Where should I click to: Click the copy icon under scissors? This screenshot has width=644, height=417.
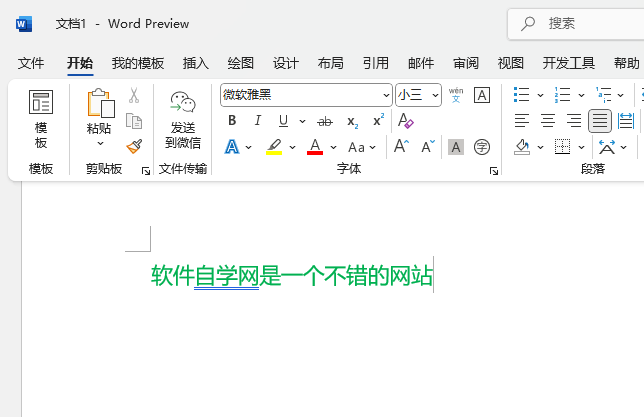[134, 121]
